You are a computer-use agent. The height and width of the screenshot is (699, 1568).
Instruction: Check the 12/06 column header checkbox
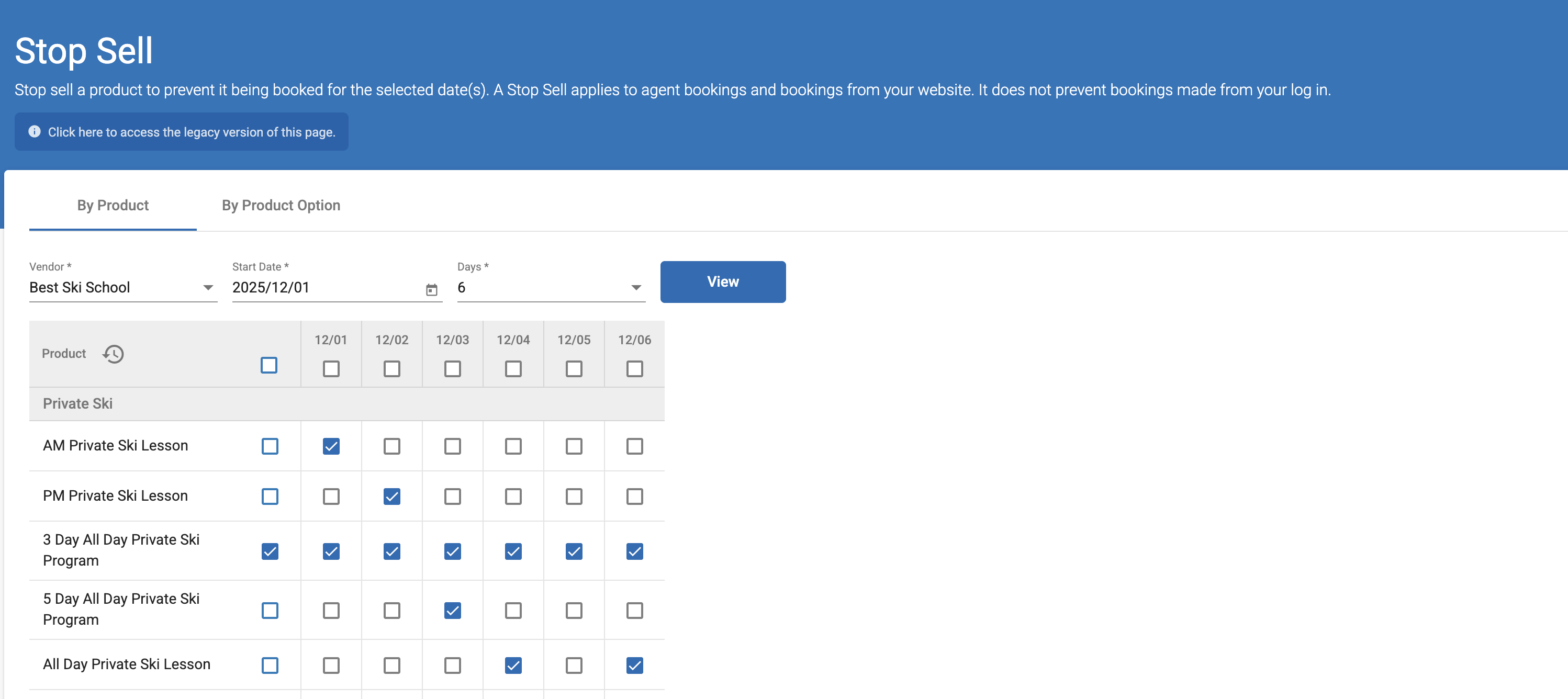634,369
